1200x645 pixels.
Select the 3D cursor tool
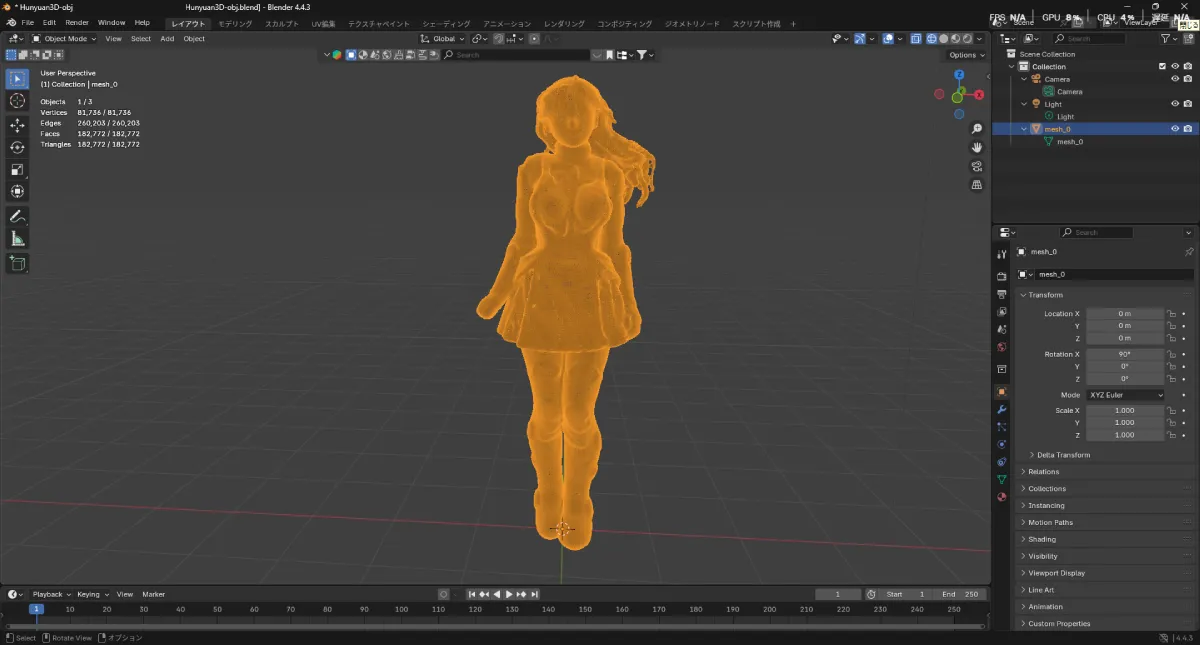[x=17, y=99]
